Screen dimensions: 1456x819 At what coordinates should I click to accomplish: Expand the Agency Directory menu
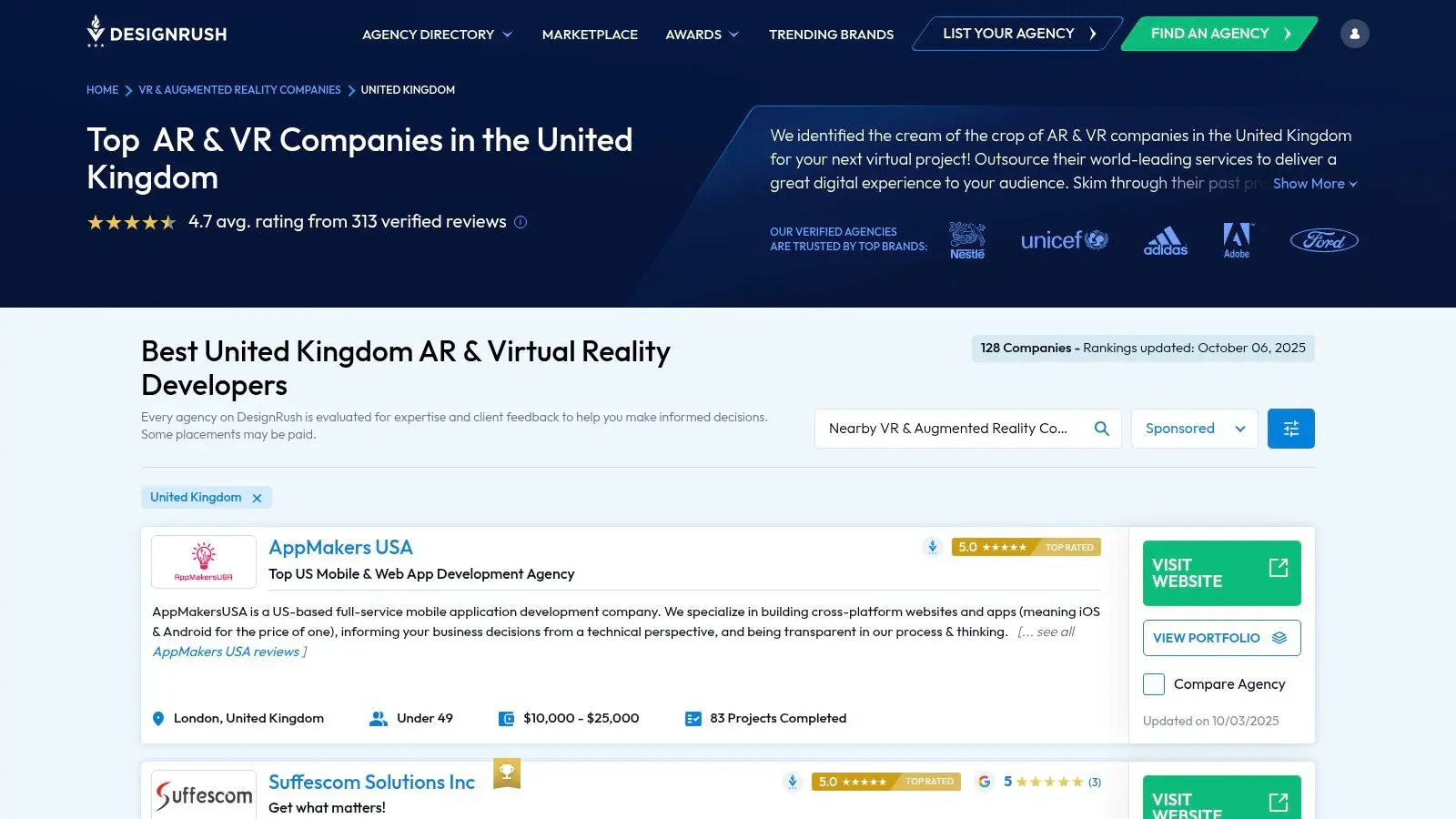tap(436, 34)
